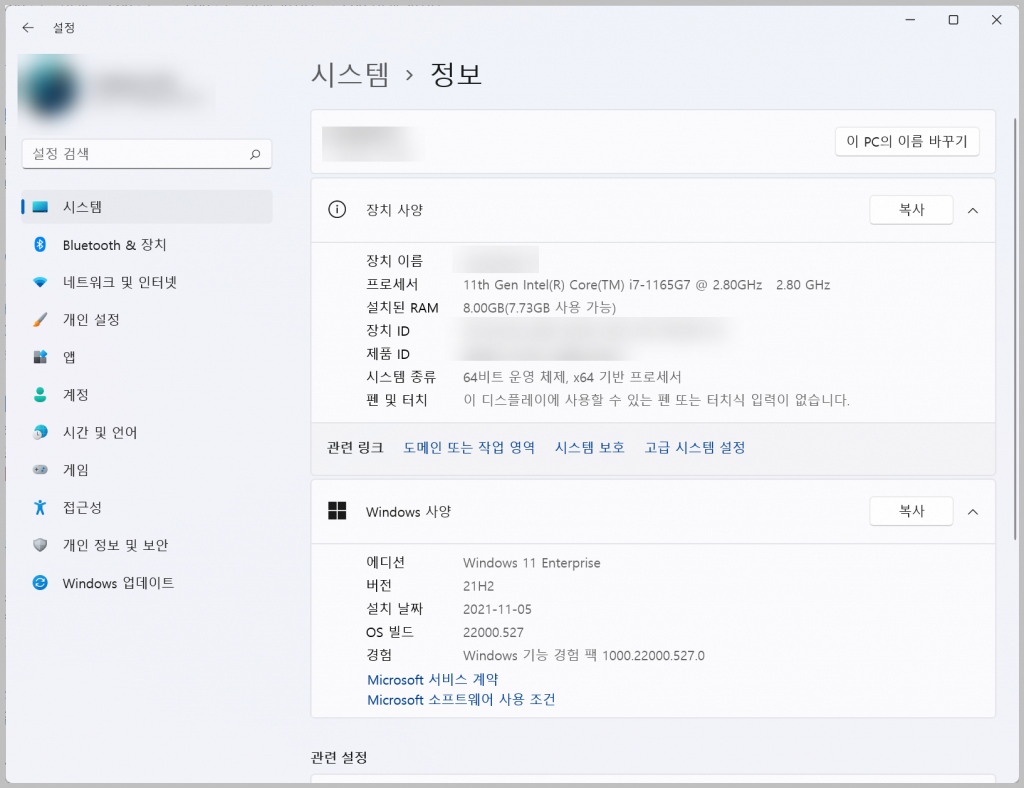Open Bluetooth & 장치 settings

click(147, 245)
